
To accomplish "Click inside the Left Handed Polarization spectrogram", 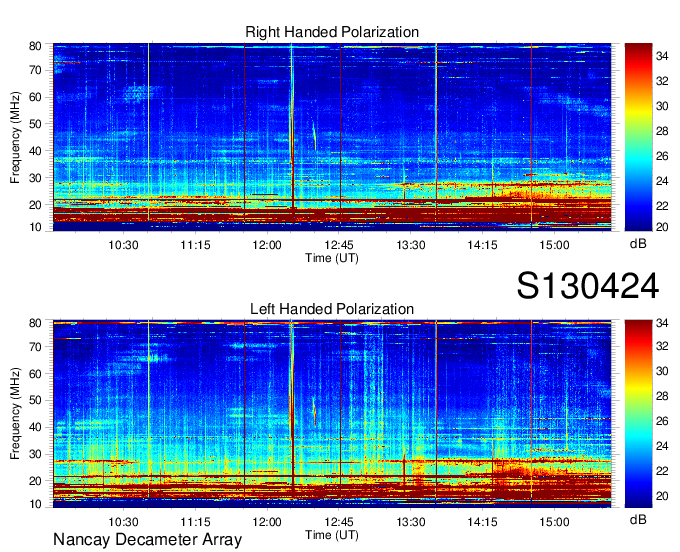I will pos(332,414).
